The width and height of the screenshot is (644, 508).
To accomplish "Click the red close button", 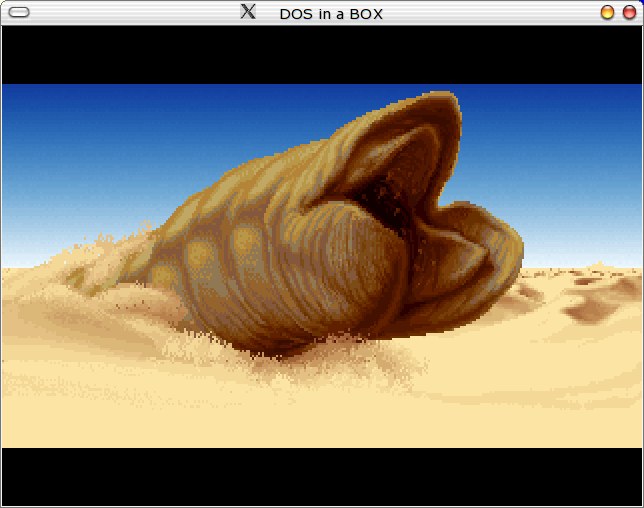I will pyautogui.click(x=629, y=12).
